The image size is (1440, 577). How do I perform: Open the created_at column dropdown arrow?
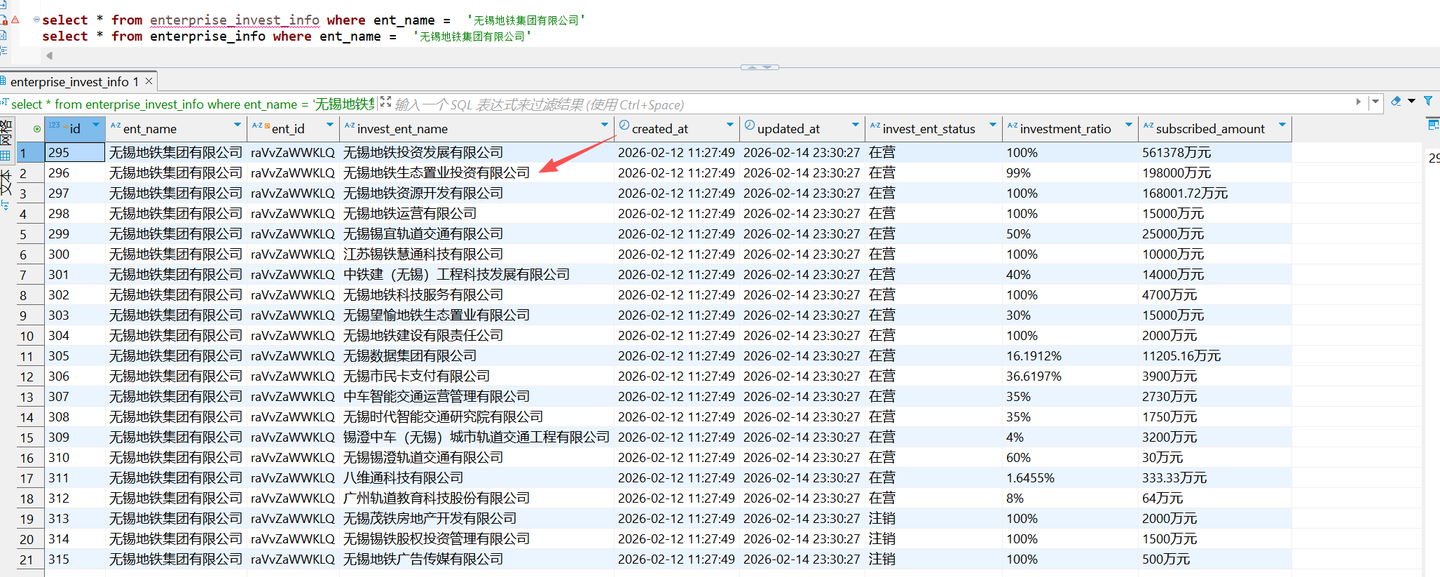730,127
